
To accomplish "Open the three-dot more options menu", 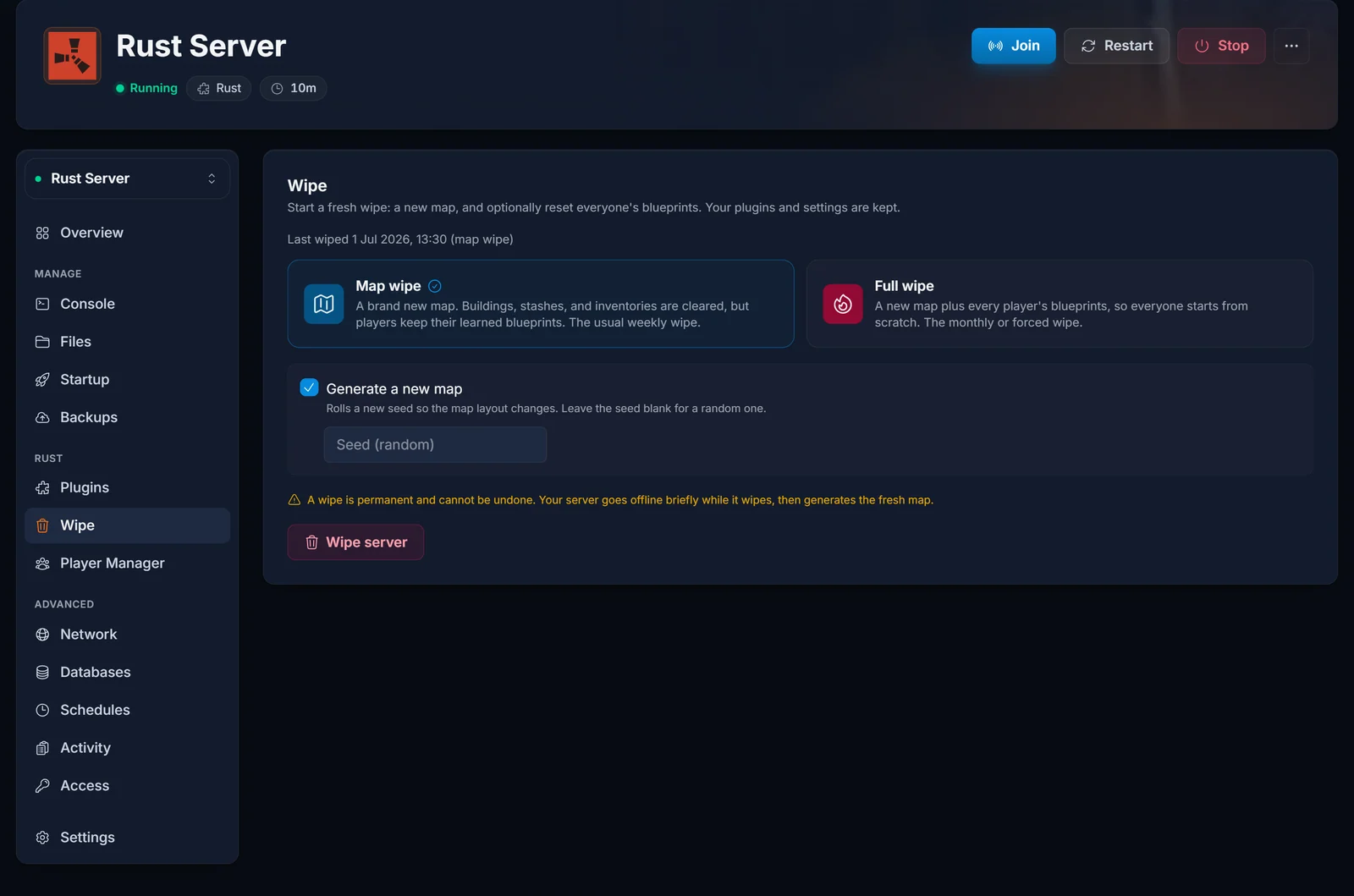I will (1291, 46).
